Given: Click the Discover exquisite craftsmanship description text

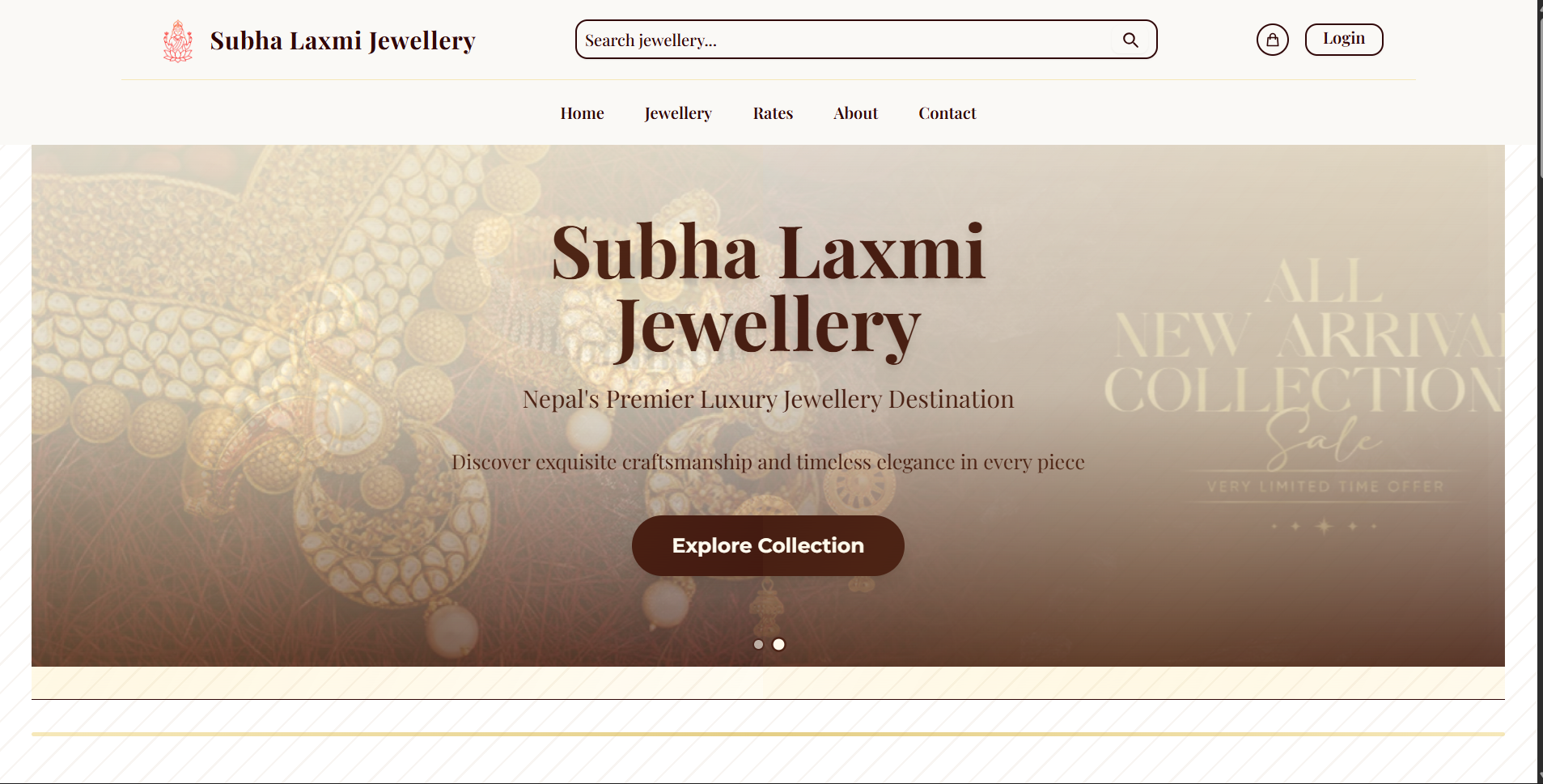Looking at the screenshot, I should click(768, 462).
